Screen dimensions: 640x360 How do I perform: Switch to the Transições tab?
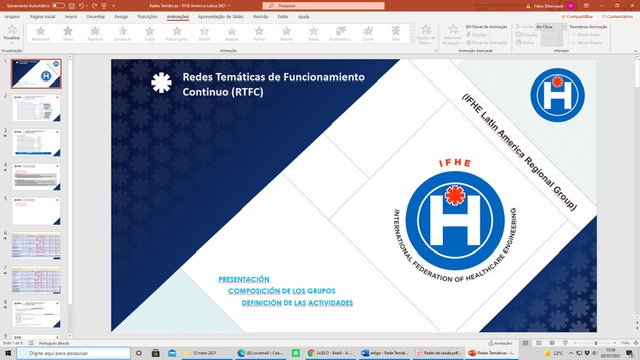(x=147, y=17)
